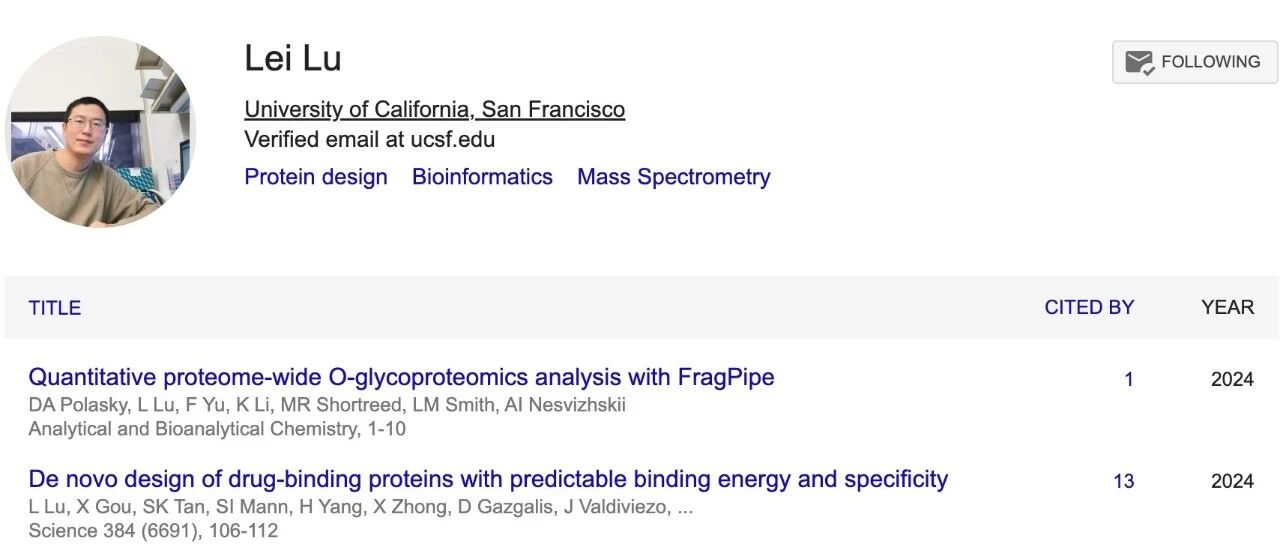This screenshot has height=544, width=1280.
Task: Open the Bioinformatics interest tag
Action: (482, 177)
